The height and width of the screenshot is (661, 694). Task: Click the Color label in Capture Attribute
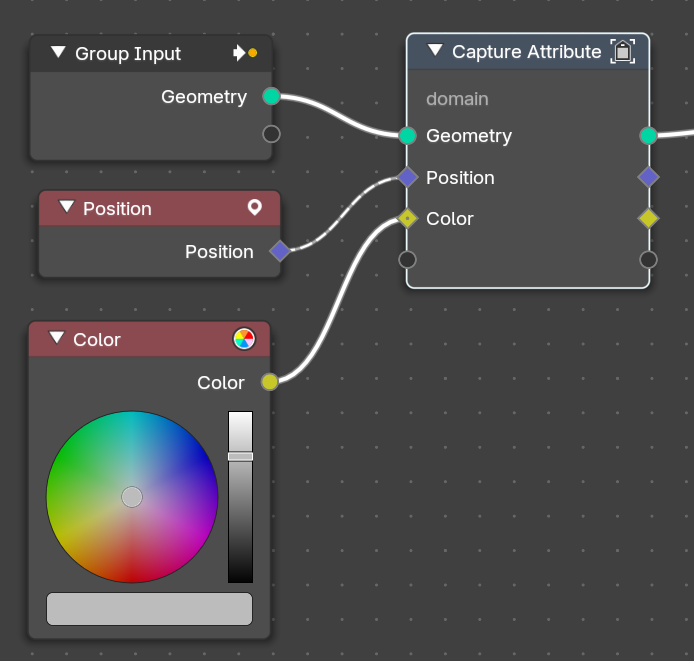click(x=450, y=219)
